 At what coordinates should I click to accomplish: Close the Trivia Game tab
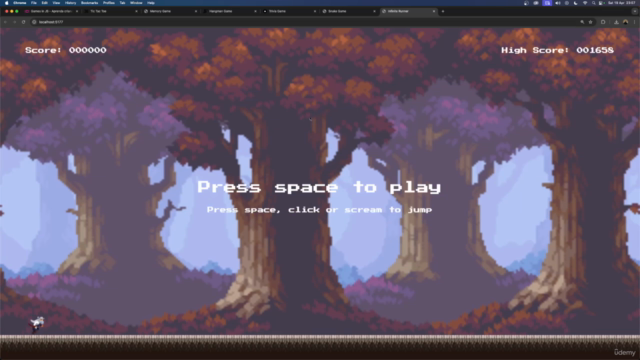[x=315, y=11]
